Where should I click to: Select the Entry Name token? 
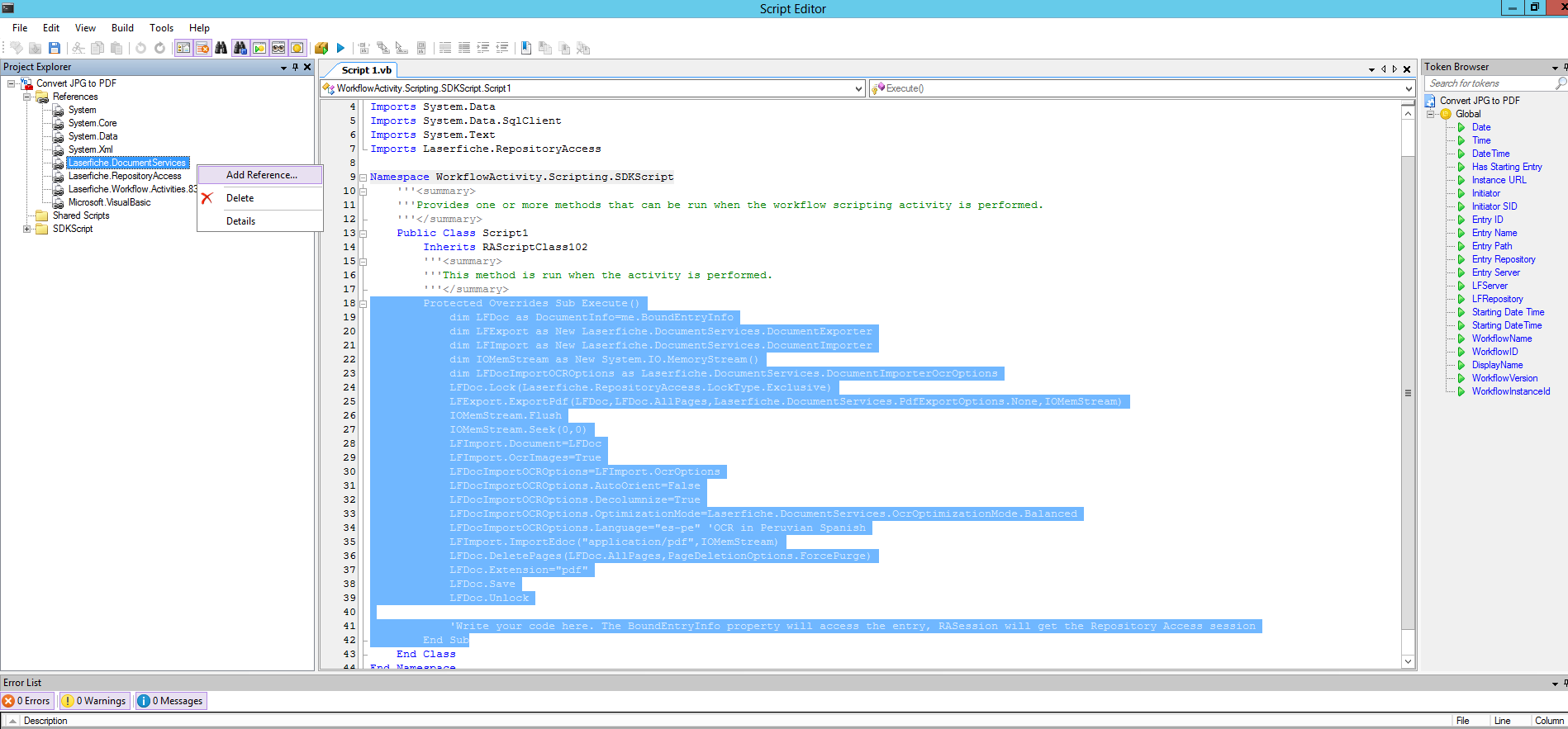tap(1494, 233)
